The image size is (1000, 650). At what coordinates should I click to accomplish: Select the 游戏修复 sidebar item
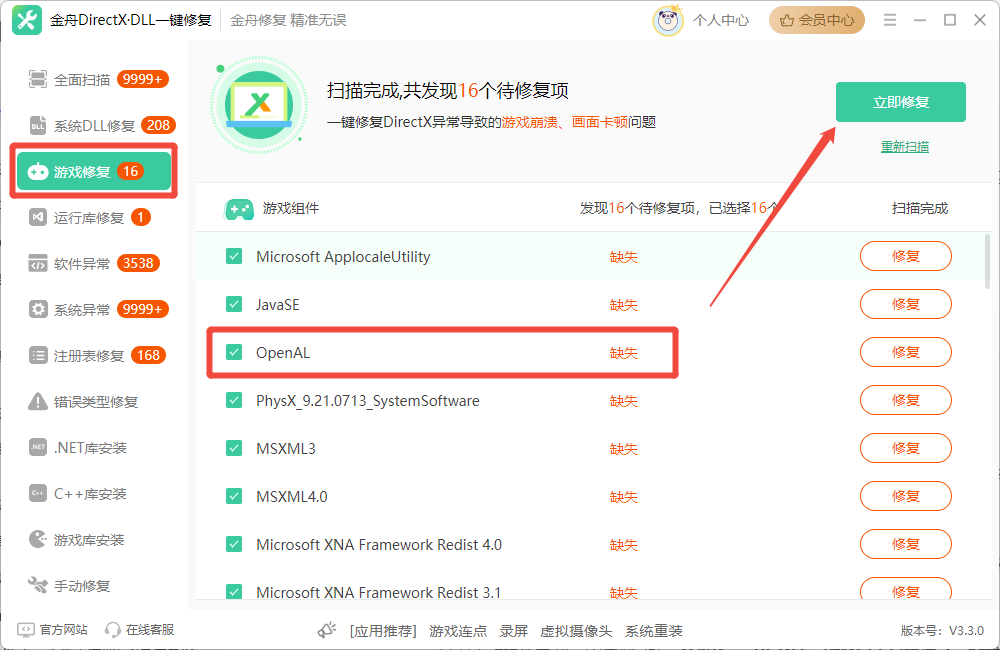click(x=94, y=171)
